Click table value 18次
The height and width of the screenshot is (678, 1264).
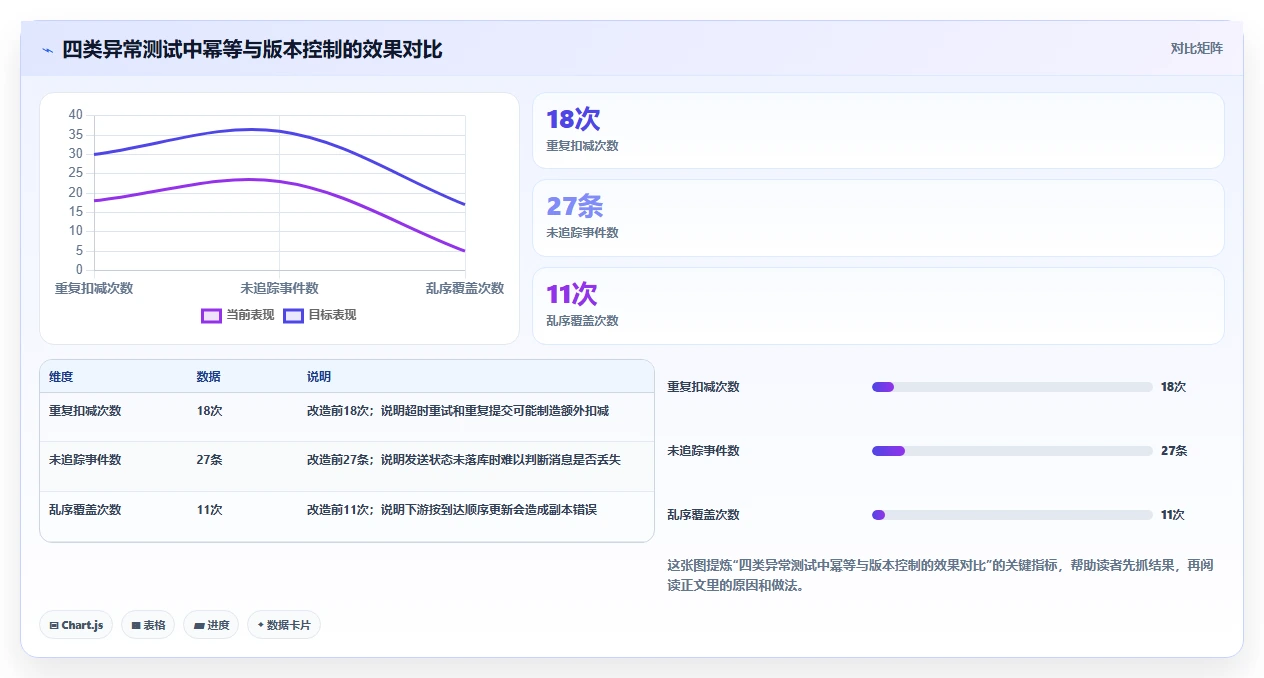click(x=210, y=411)
